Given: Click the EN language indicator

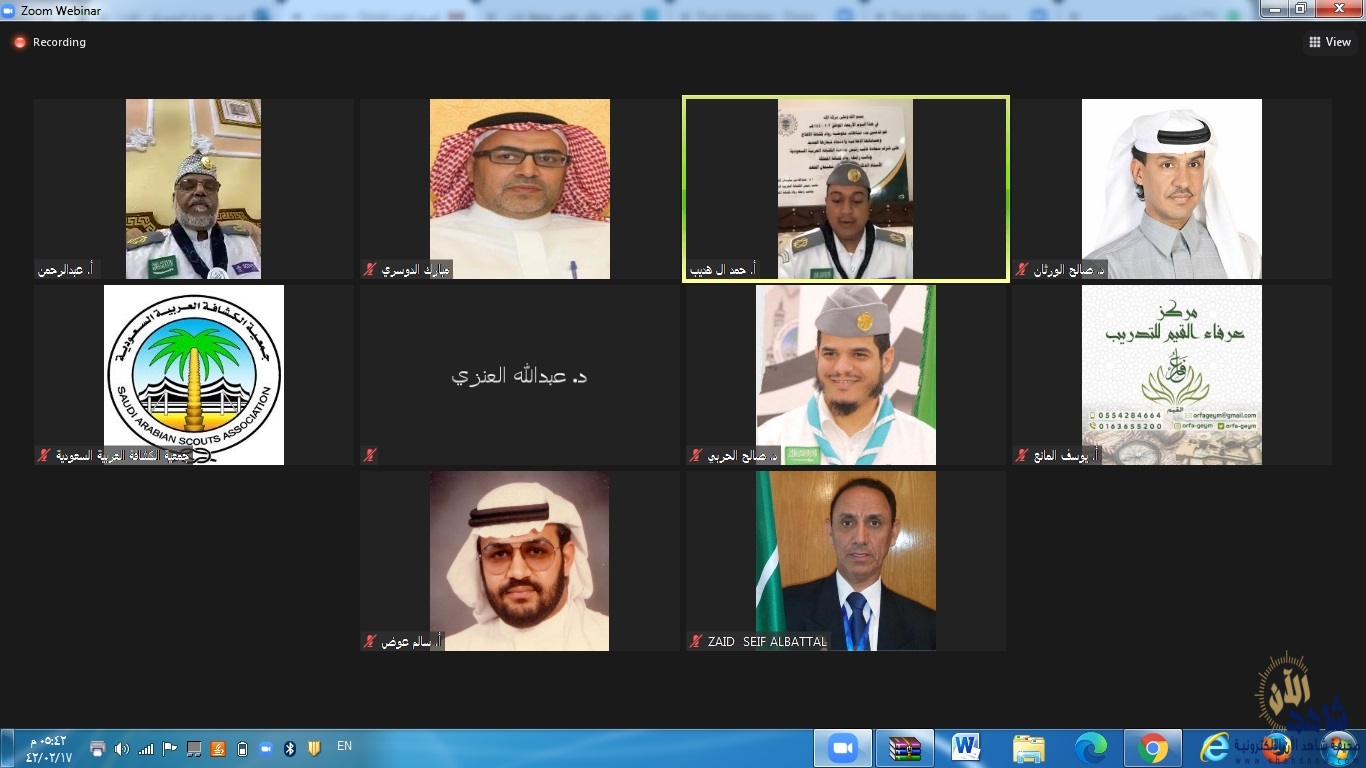Looking at the screenshot, I should (x=344, y=746).
